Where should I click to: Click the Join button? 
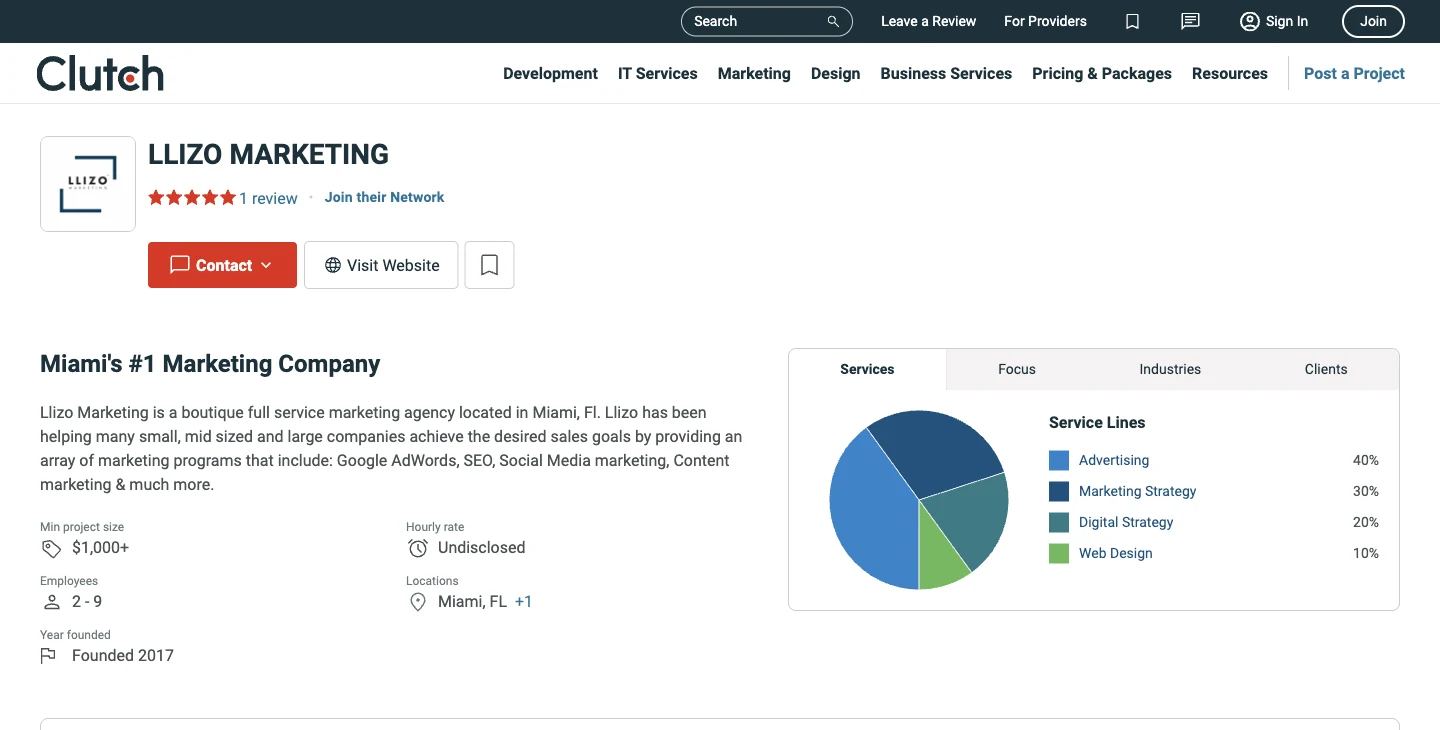pyautogui.click(x=1373, y=21)
